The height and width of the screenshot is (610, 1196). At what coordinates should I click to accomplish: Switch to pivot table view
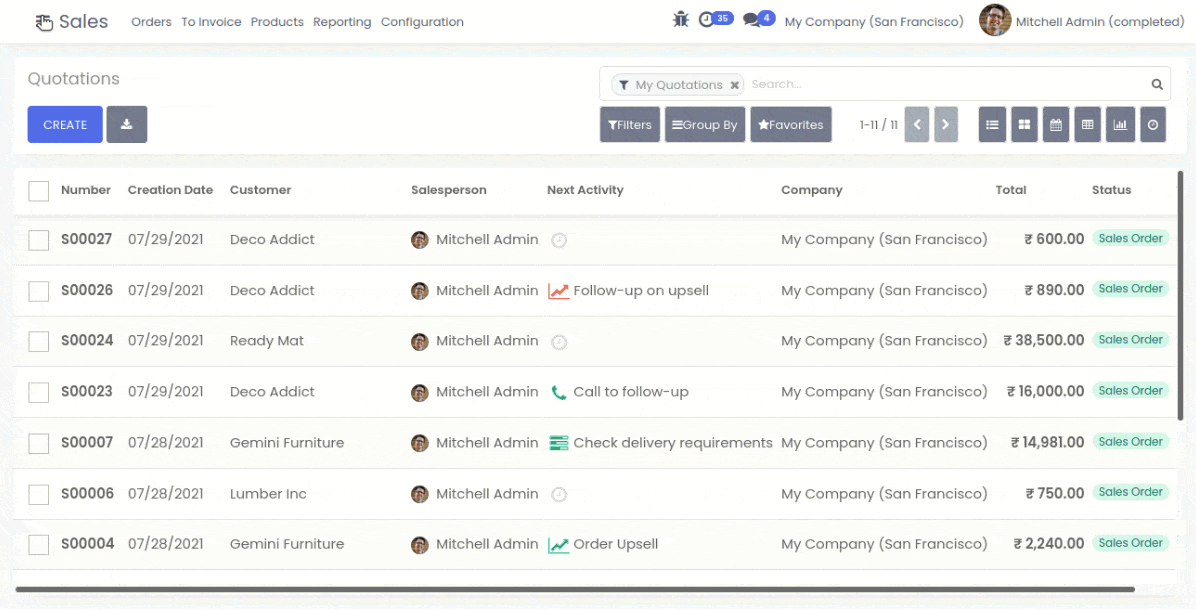[1088, 125]
